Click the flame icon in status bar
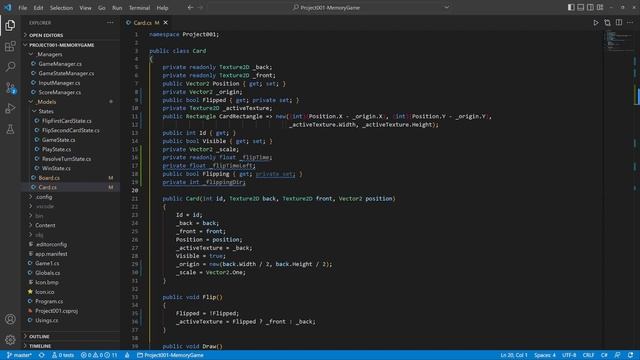This screenshot has width=640, height=360. (127, 355)
